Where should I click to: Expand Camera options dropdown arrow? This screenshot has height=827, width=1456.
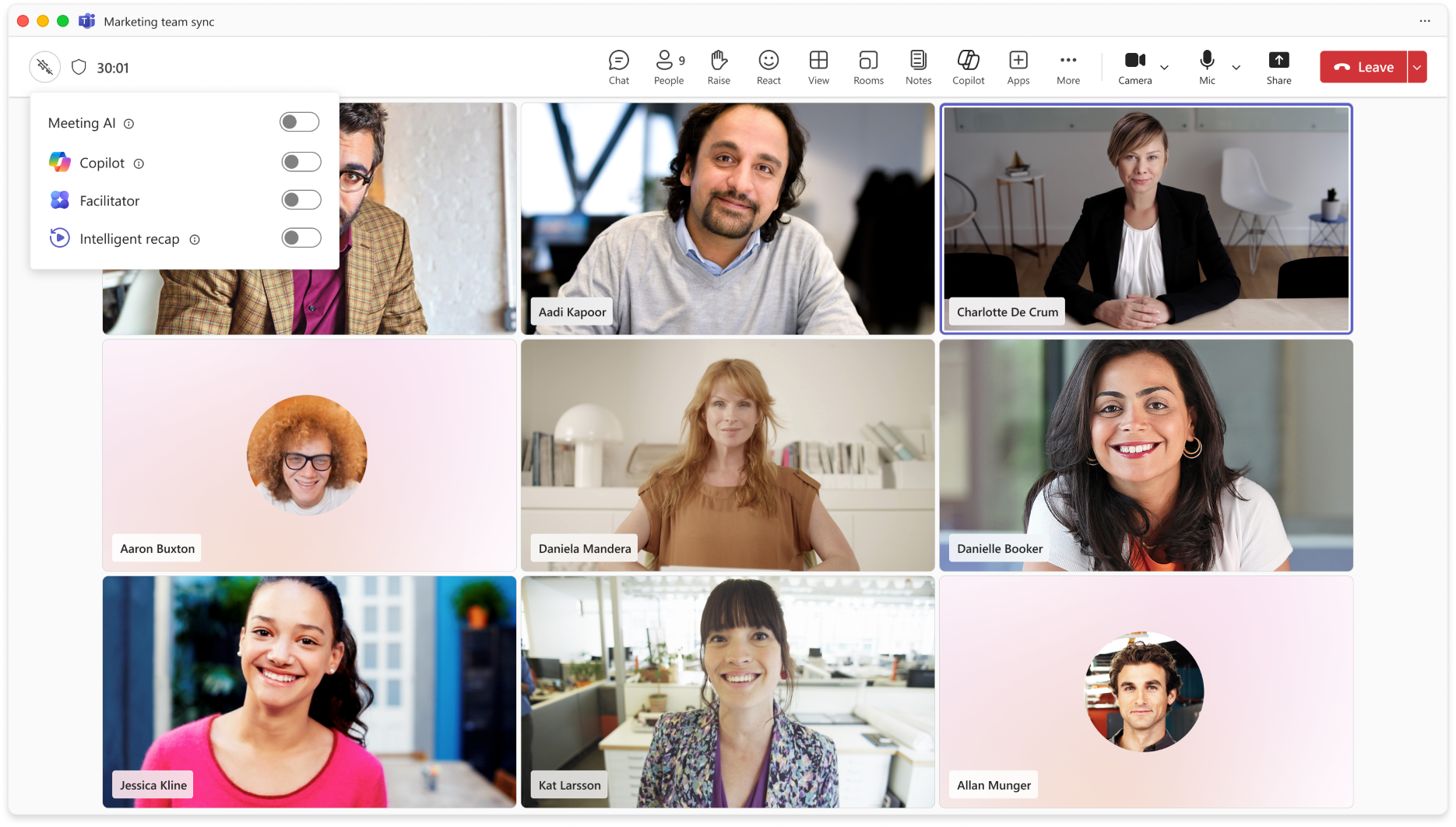pos(1164,68)
